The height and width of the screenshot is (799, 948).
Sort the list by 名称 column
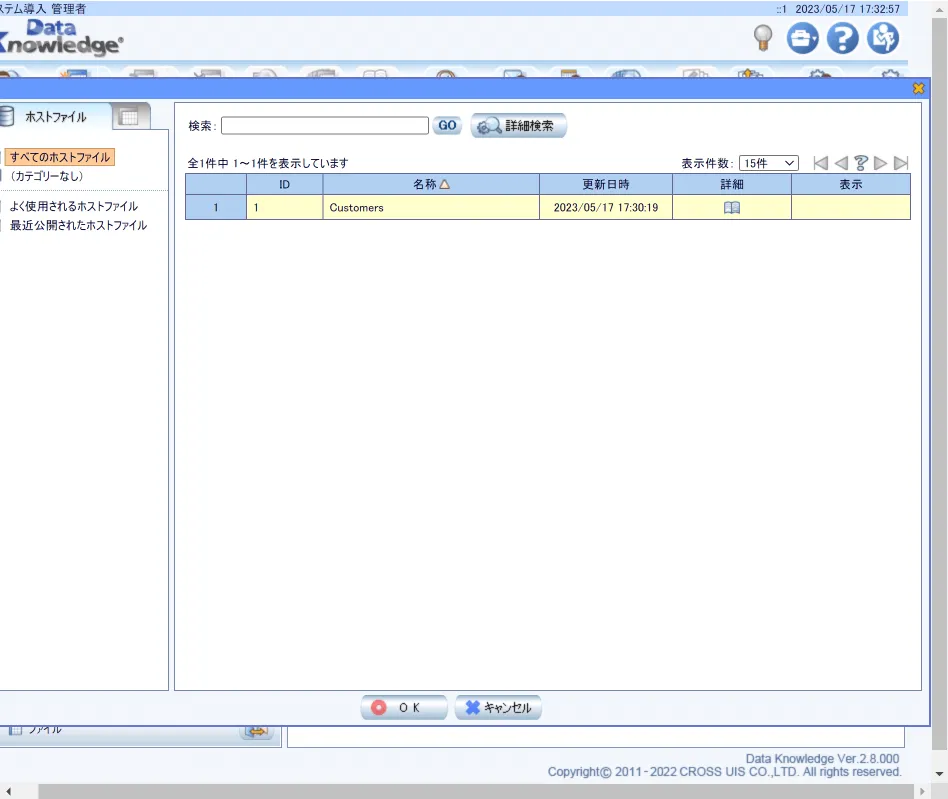pos(431,184)
